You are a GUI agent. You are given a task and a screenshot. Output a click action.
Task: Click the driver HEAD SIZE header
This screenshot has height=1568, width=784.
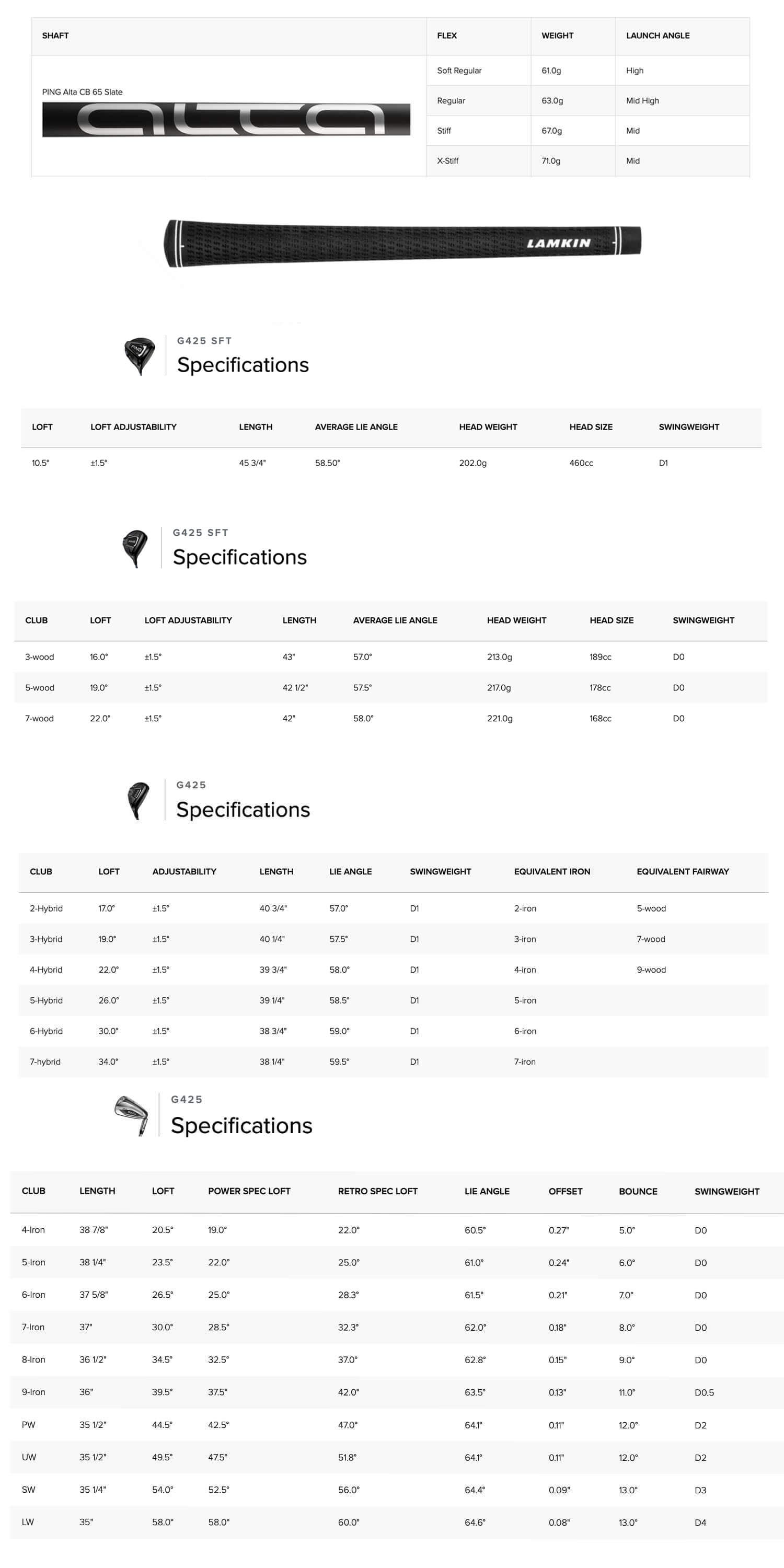[x=591, y=428]
